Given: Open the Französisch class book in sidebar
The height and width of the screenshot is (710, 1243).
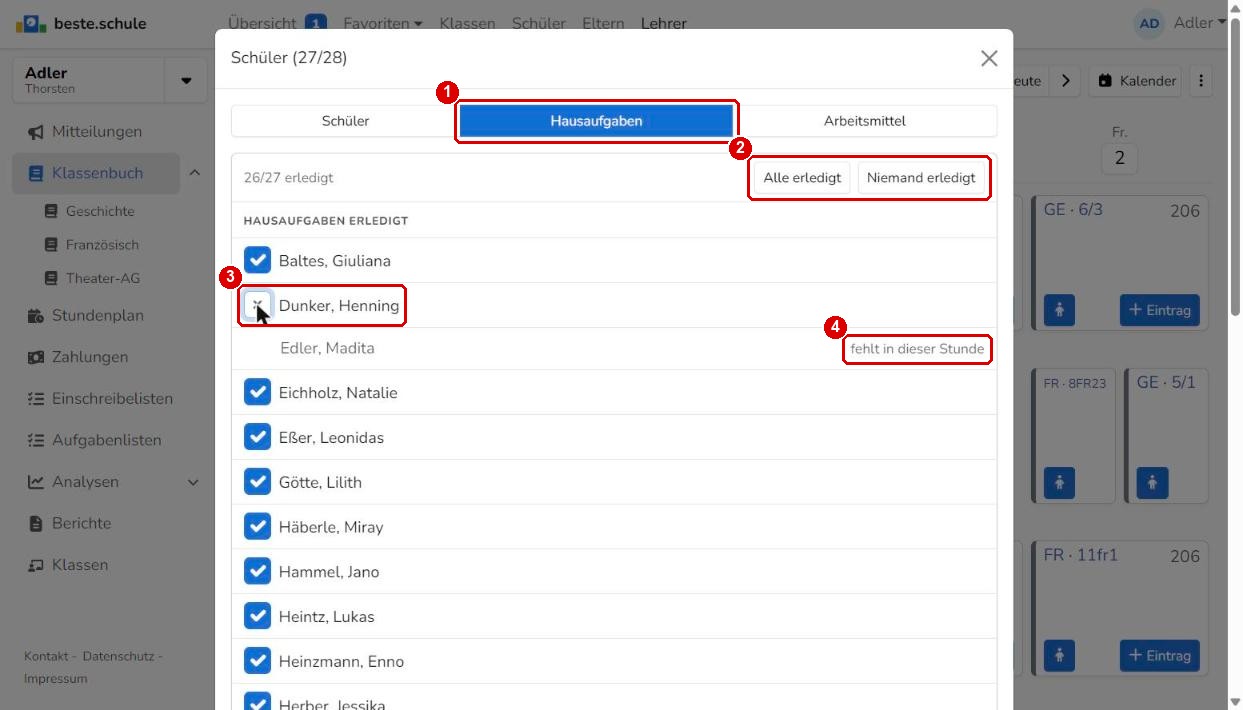Looking at the screenshot, I should (x=102, y=245).
